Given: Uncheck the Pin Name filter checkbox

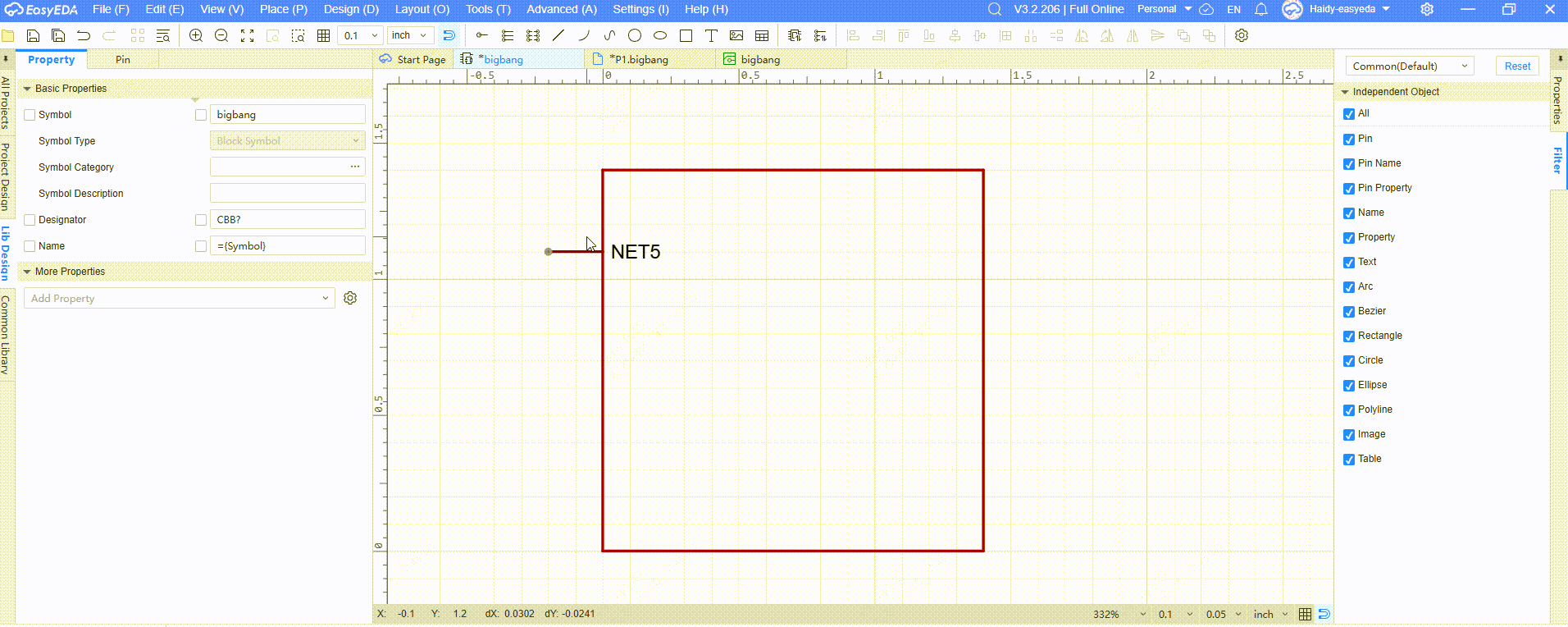Looking at the screenshot, I should click(x=1349, y=163).
